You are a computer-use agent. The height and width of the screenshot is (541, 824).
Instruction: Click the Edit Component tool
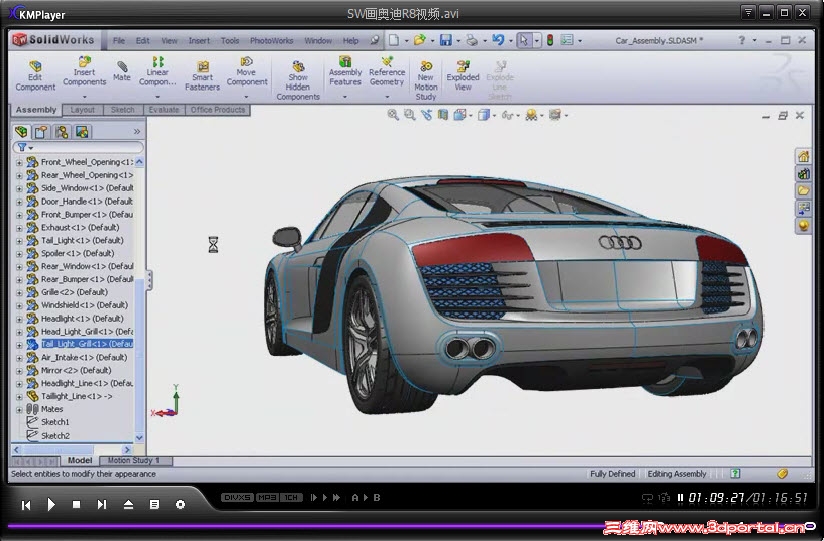point(35,76)
